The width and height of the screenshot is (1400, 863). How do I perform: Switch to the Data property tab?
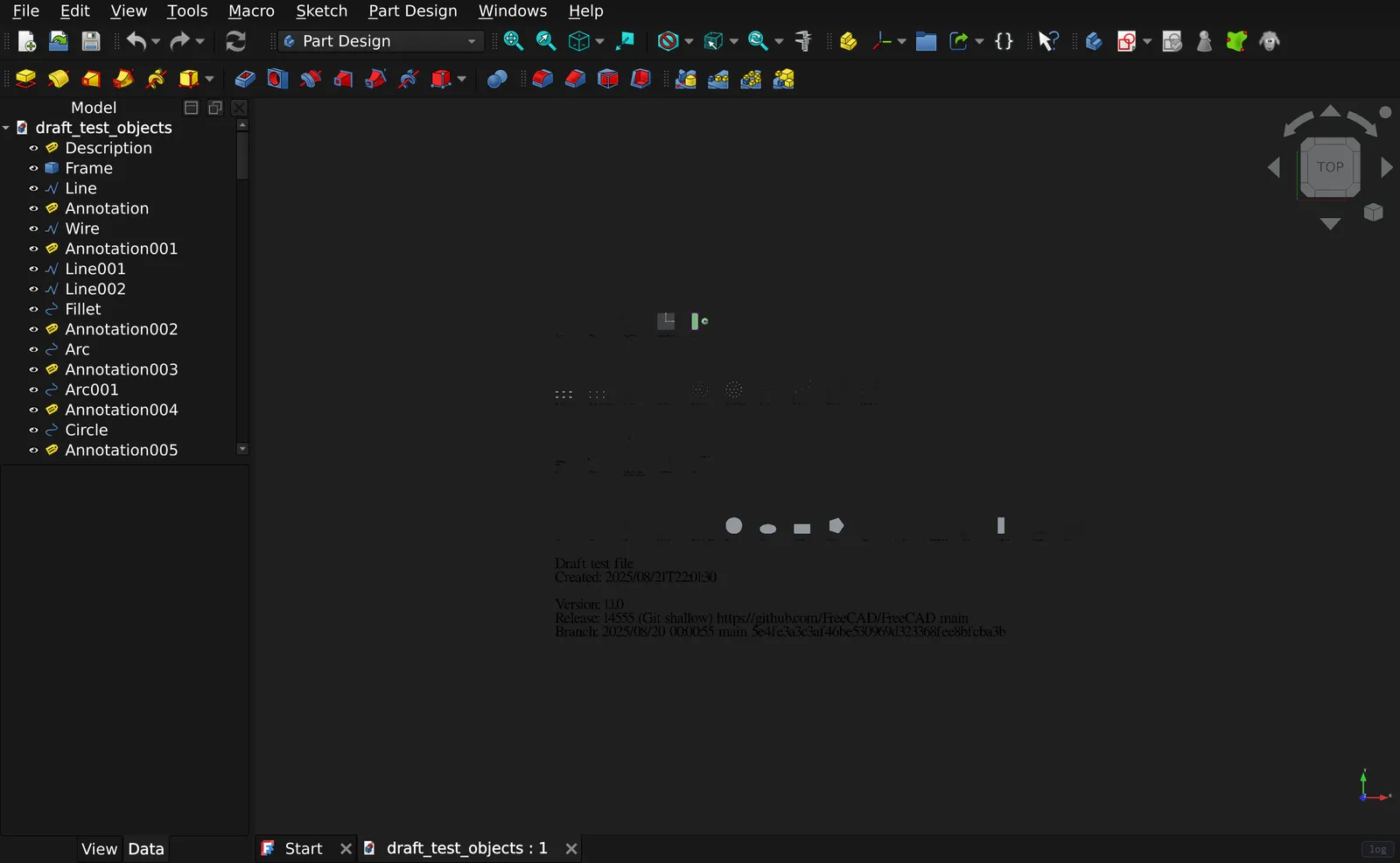(x=145, y=849)
